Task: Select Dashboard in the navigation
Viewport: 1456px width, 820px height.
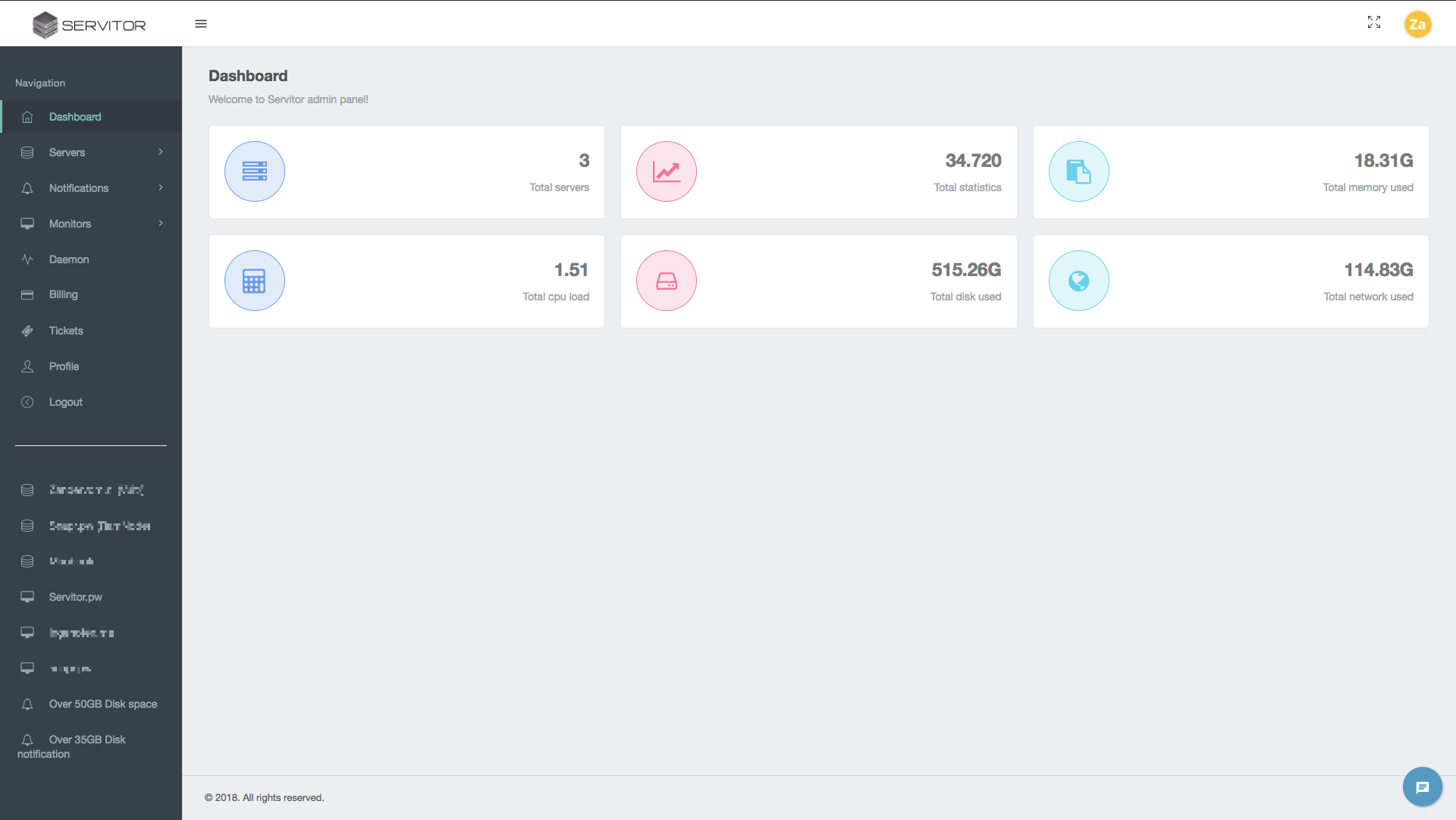Action: (x=75, y=117)
